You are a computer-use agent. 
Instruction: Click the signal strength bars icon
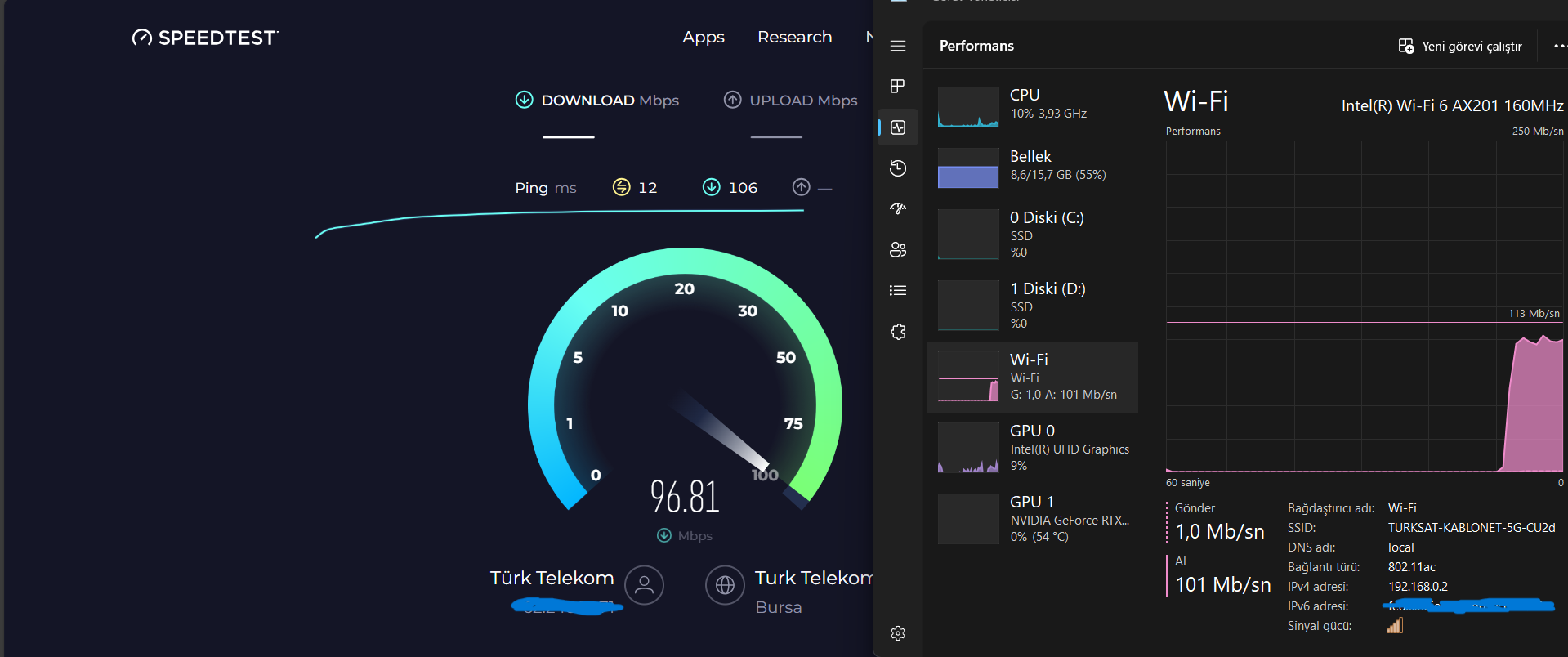pos(1395,626)
